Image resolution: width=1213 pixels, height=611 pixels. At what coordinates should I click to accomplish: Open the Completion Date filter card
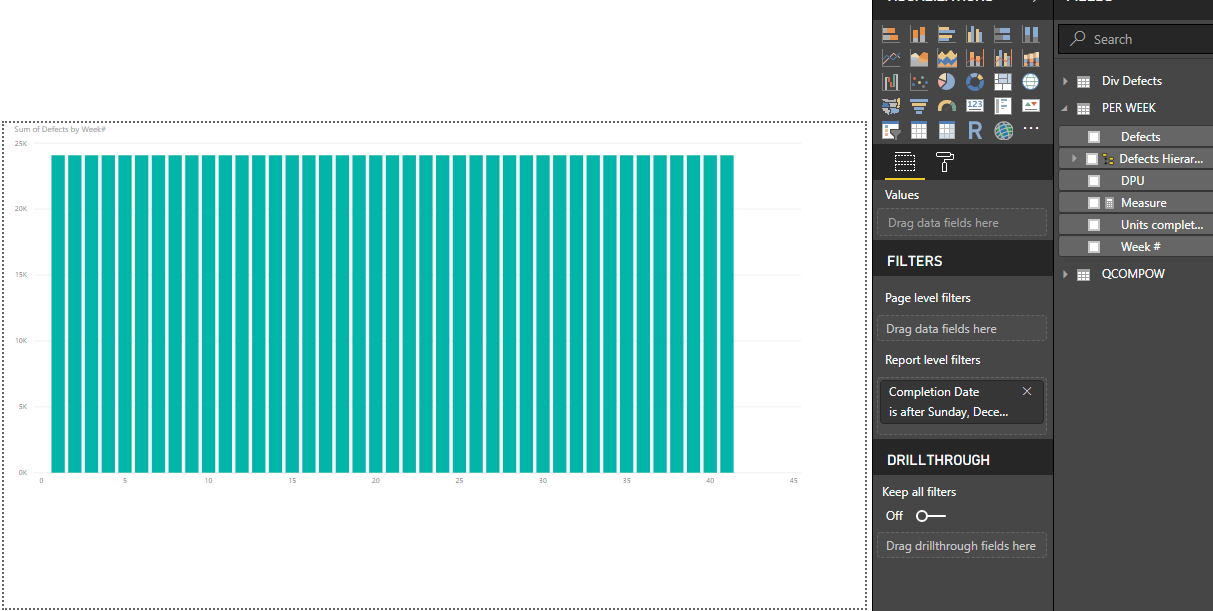pos(962,402)
